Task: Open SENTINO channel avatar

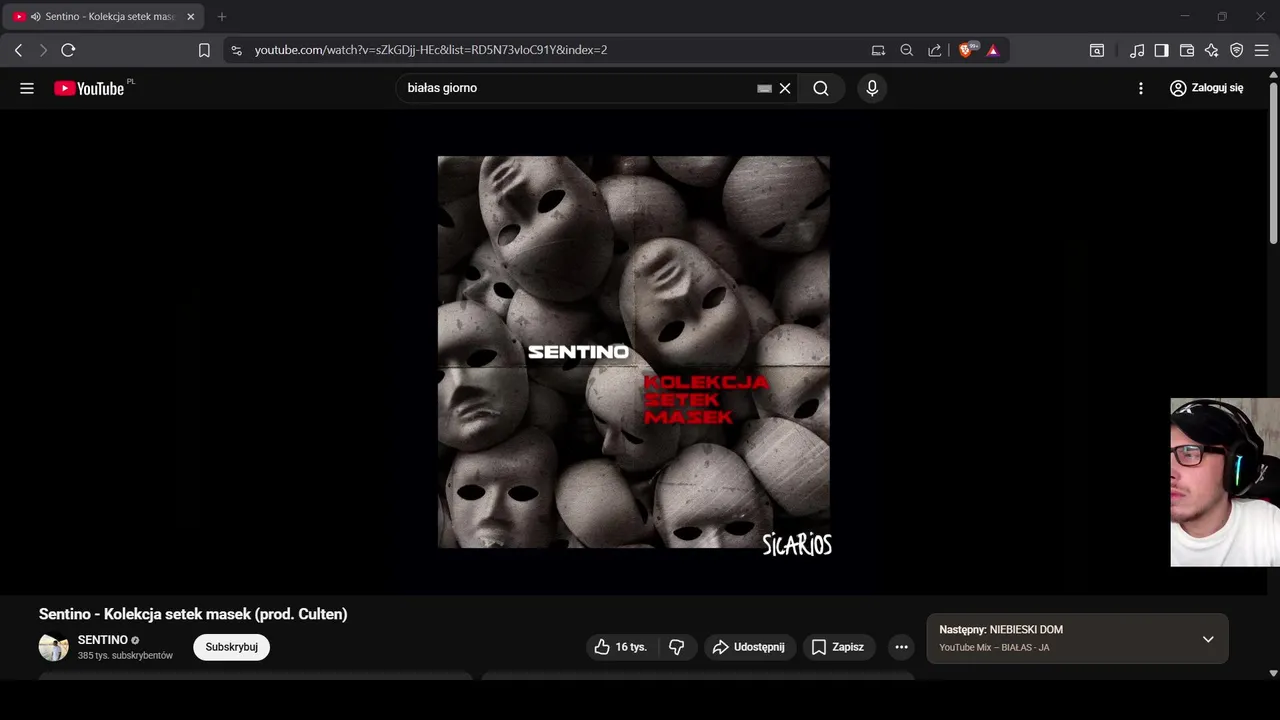Action: coord(54,647)
